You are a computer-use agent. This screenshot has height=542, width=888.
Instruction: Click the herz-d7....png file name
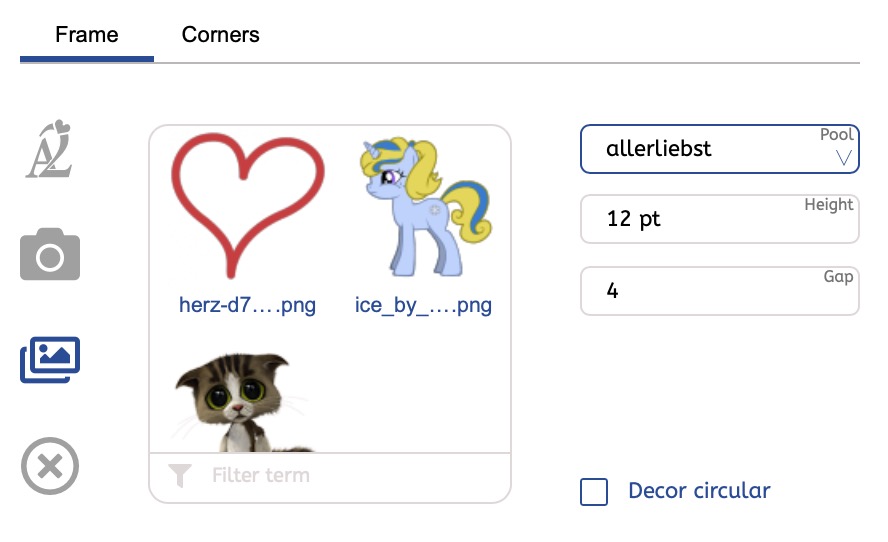(x=247, y=305)
